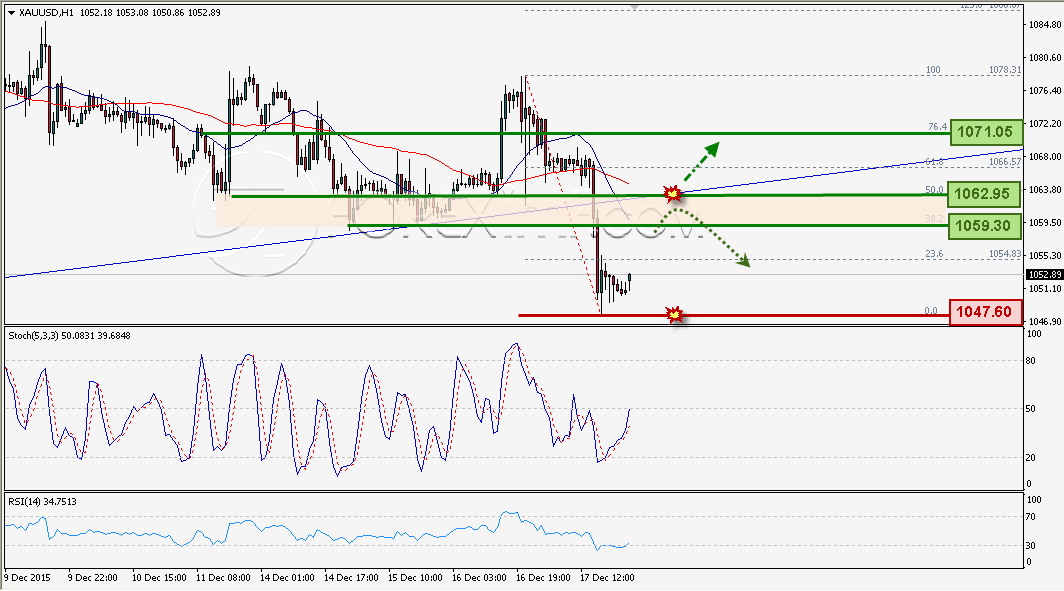Click the current price tag 1052.89 on axis
Image resolution: width=1064 pixels, height=591 pixels.
point(1045,275)
